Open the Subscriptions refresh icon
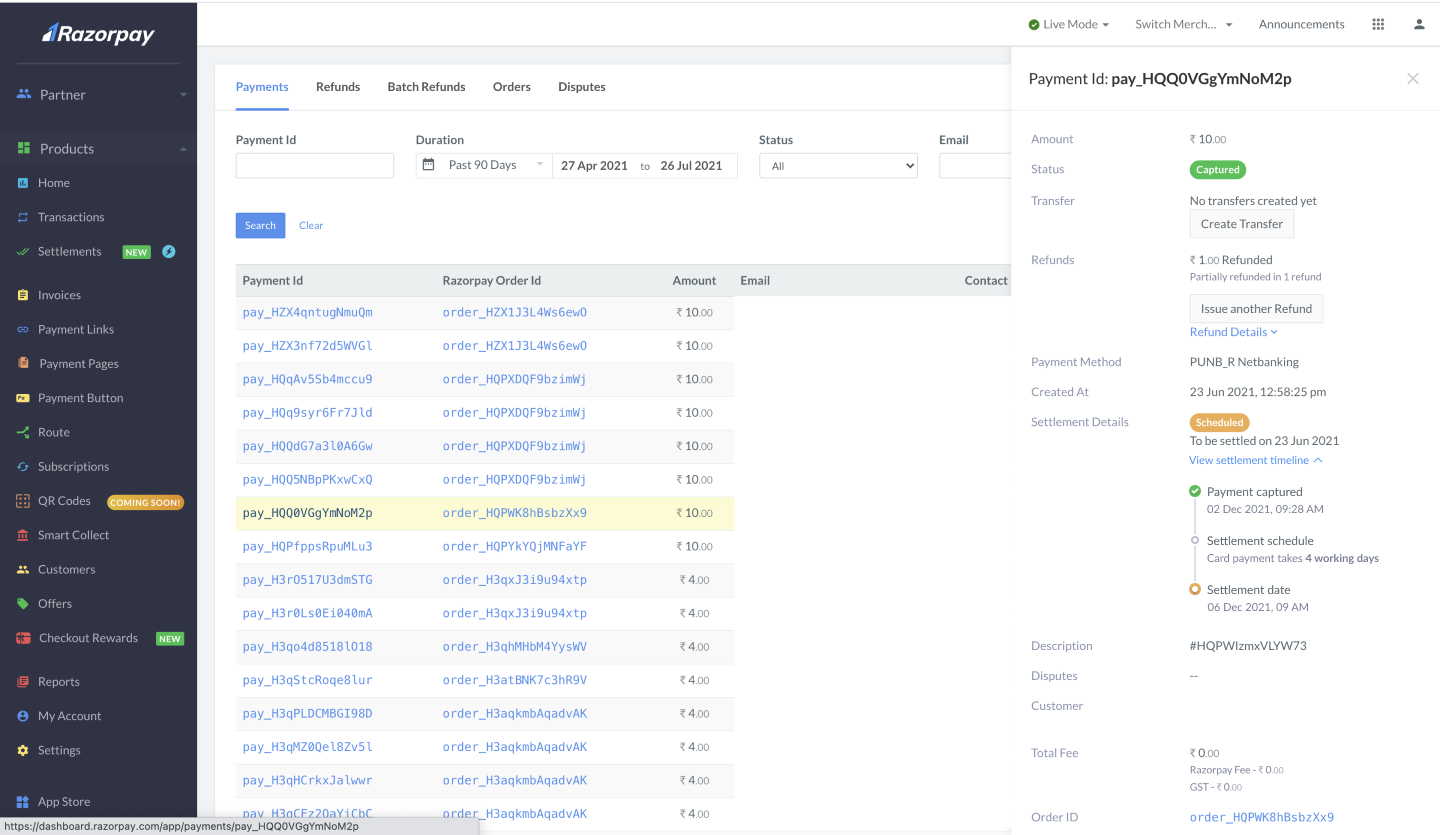The width and height of the screenshot is (1440, 835). [23, 467]
